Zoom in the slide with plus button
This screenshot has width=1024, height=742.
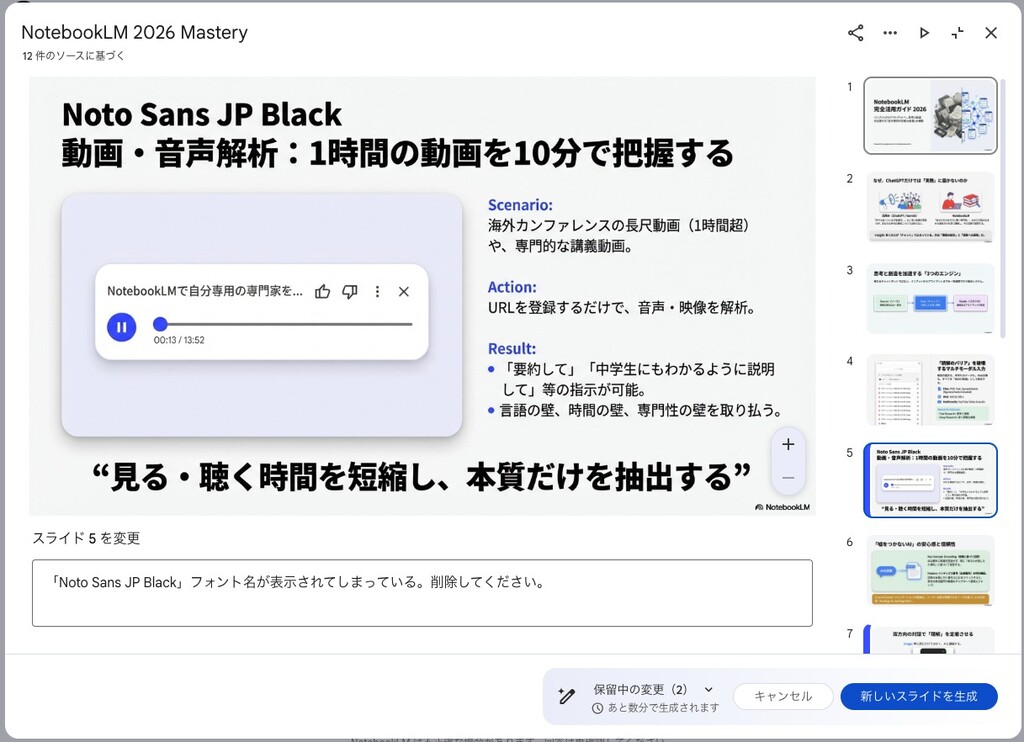coord(788,444)
